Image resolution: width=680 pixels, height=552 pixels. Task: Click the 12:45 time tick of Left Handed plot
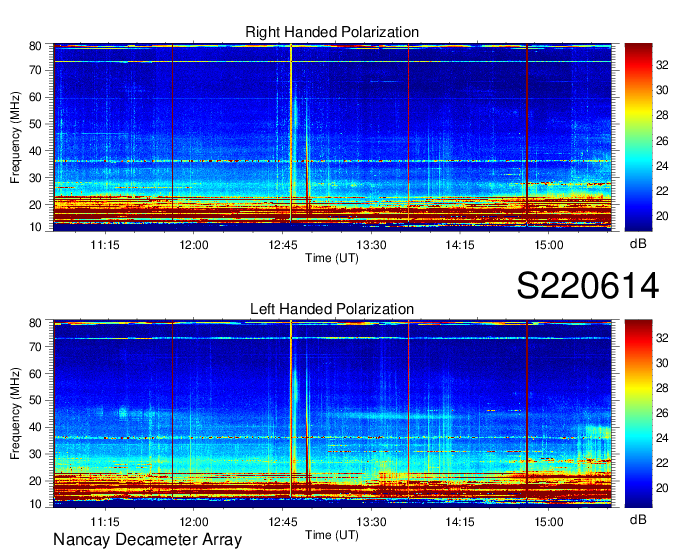click(283, 521)
